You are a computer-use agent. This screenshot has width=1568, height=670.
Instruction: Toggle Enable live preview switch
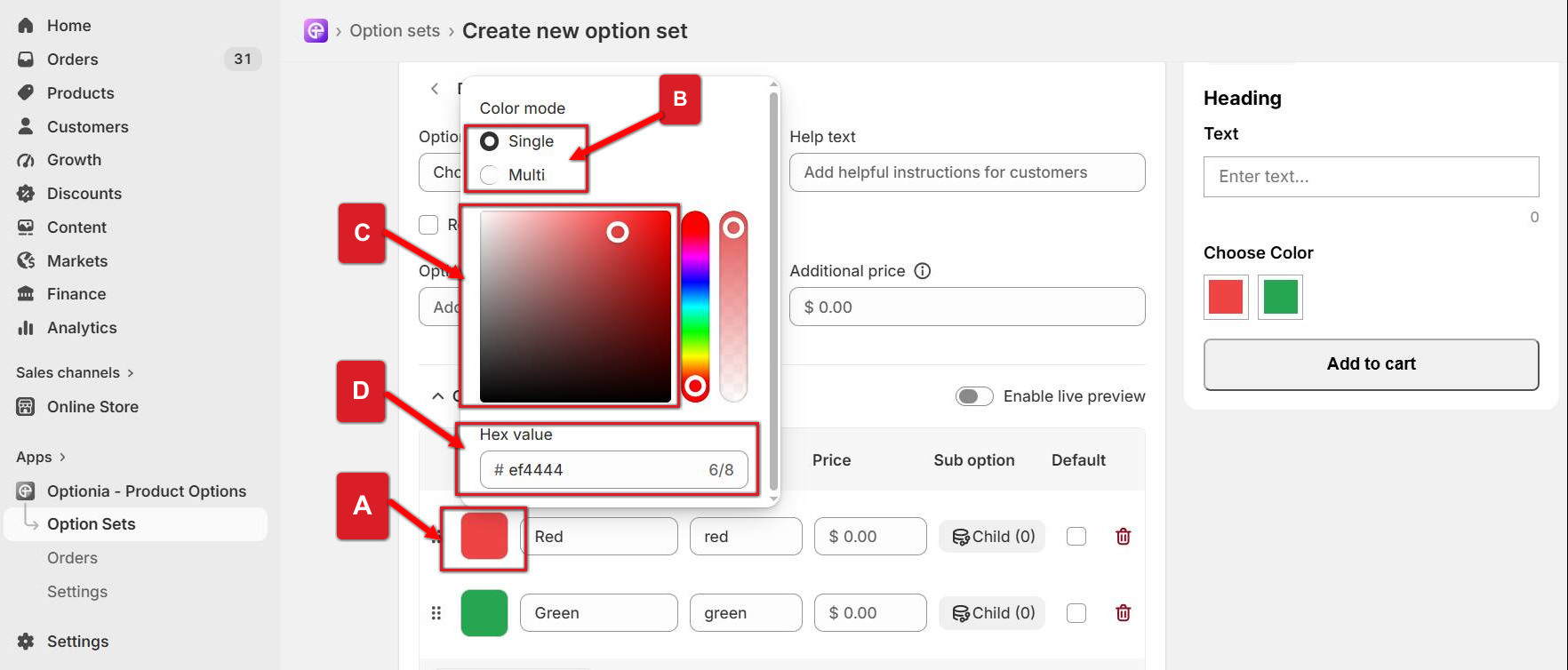tap(974, 396)
